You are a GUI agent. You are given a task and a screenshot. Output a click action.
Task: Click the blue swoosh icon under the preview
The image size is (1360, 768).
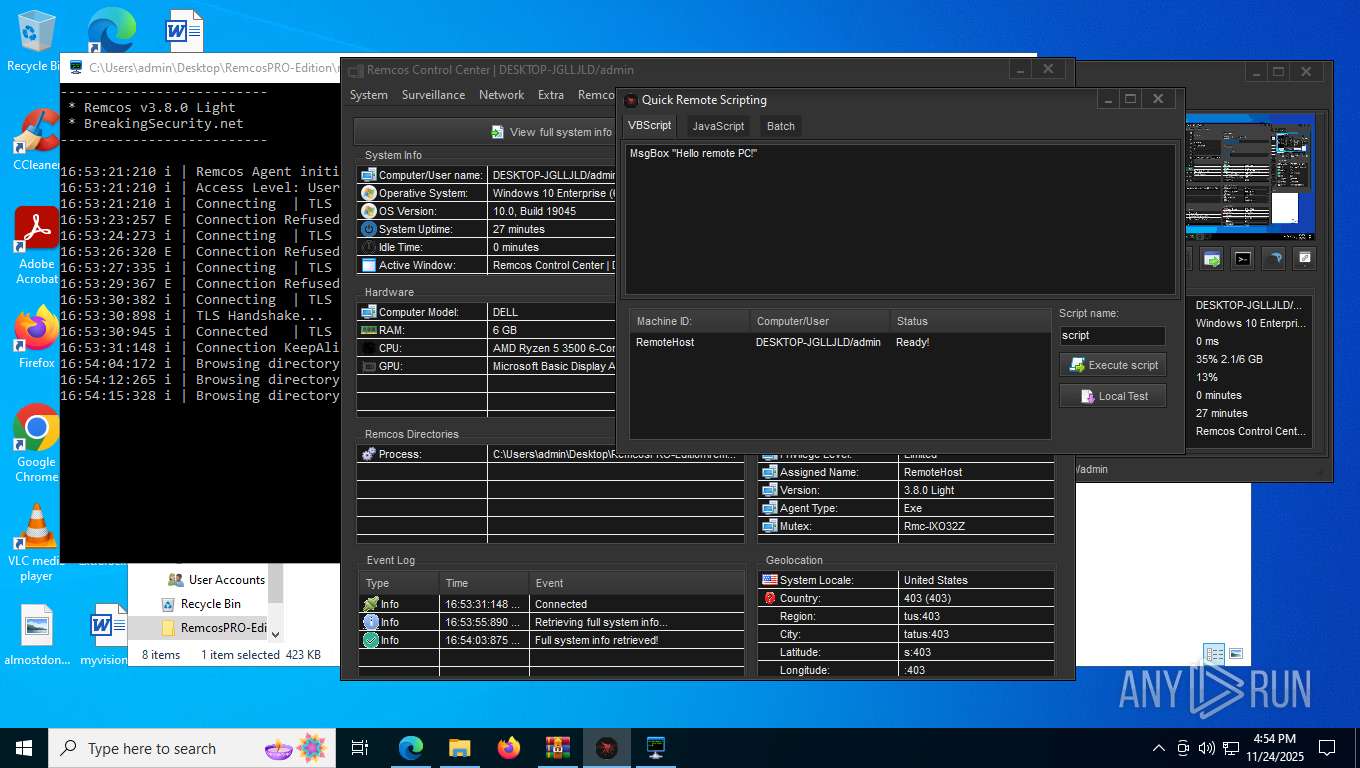(x=1273, y=258)
